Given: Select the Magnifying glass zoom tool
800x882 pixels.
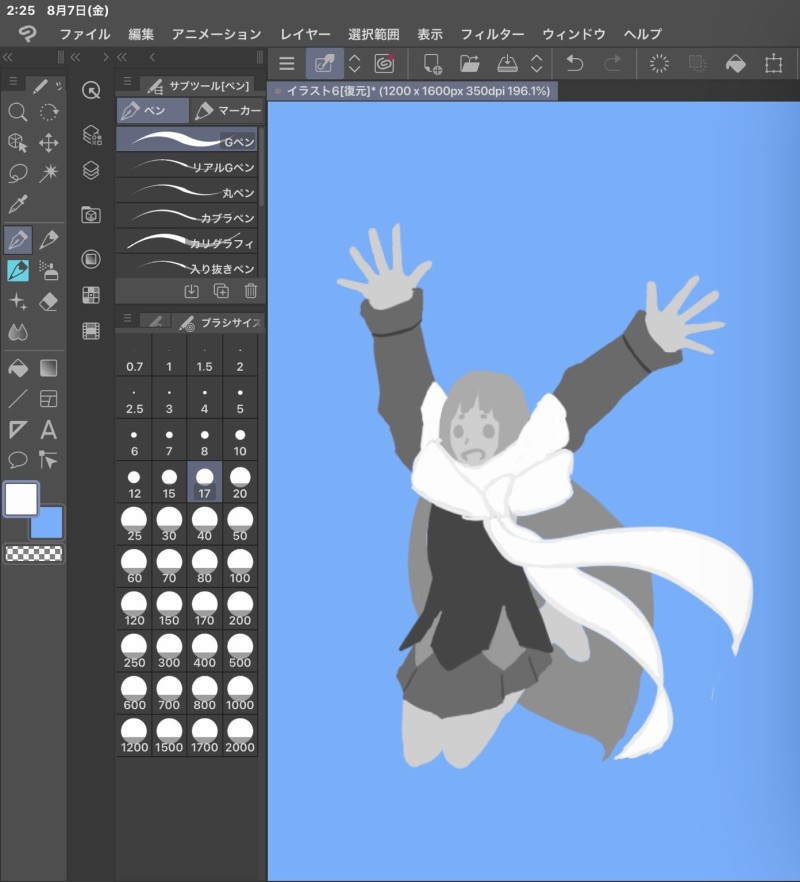Looking at the screenshot, I should coord(18,112).
